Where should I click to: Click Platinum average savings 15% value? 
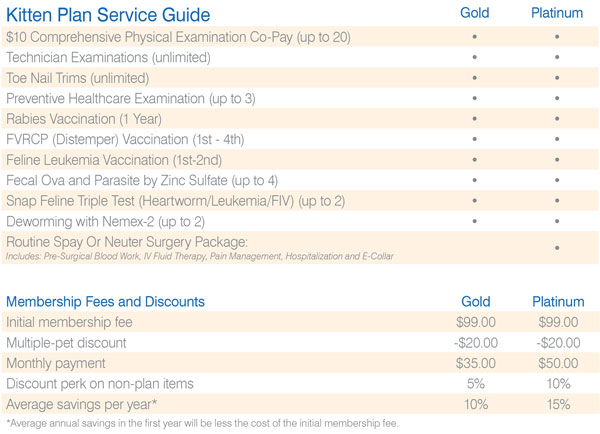click(558, 404)
